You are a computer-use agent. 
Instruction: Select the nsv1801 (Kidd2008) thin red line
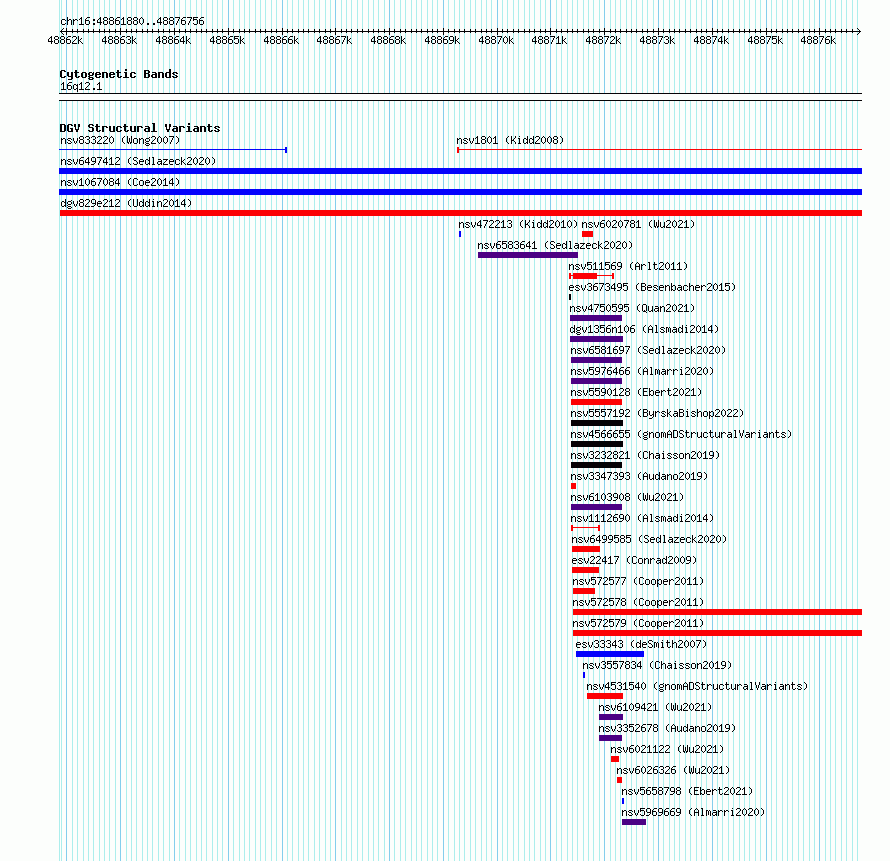pos(660,150)
